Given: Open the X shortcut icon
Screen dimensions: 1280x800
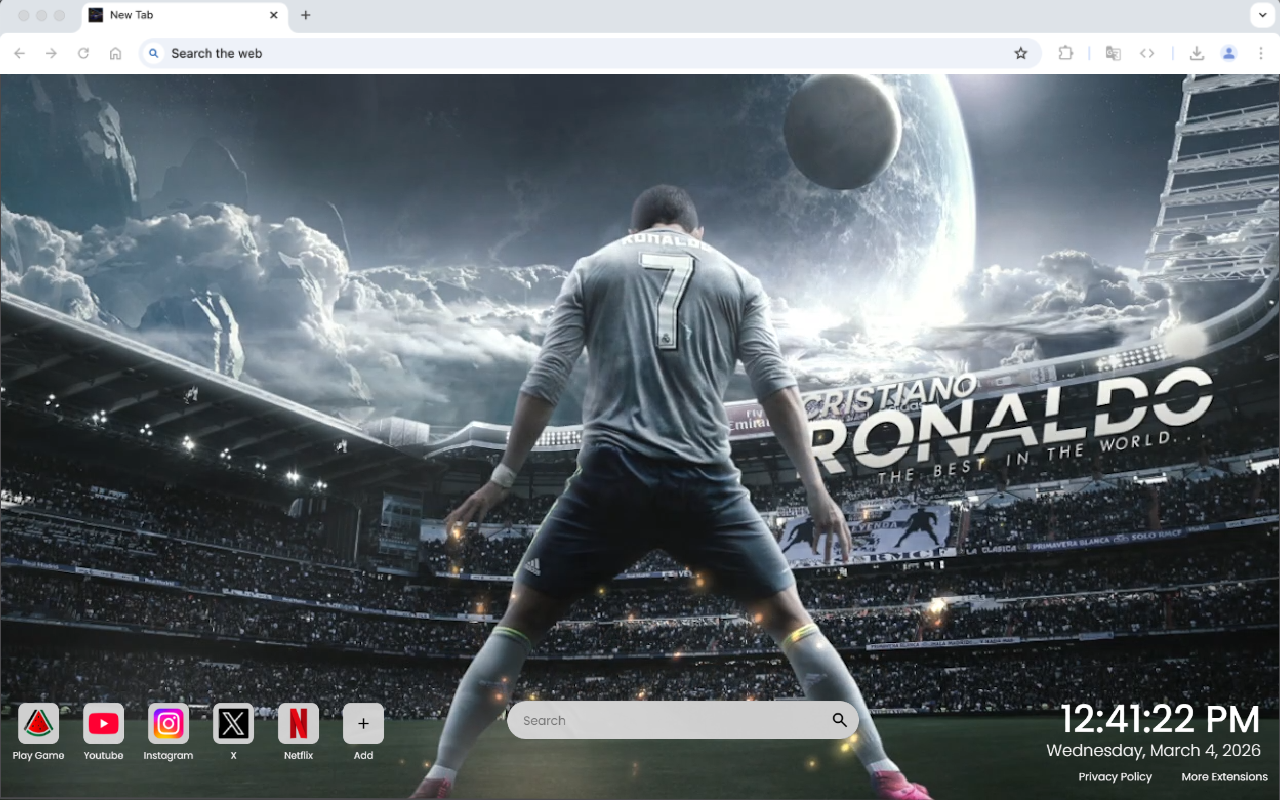Looking at the screenshot, I should tap(233, 723).
